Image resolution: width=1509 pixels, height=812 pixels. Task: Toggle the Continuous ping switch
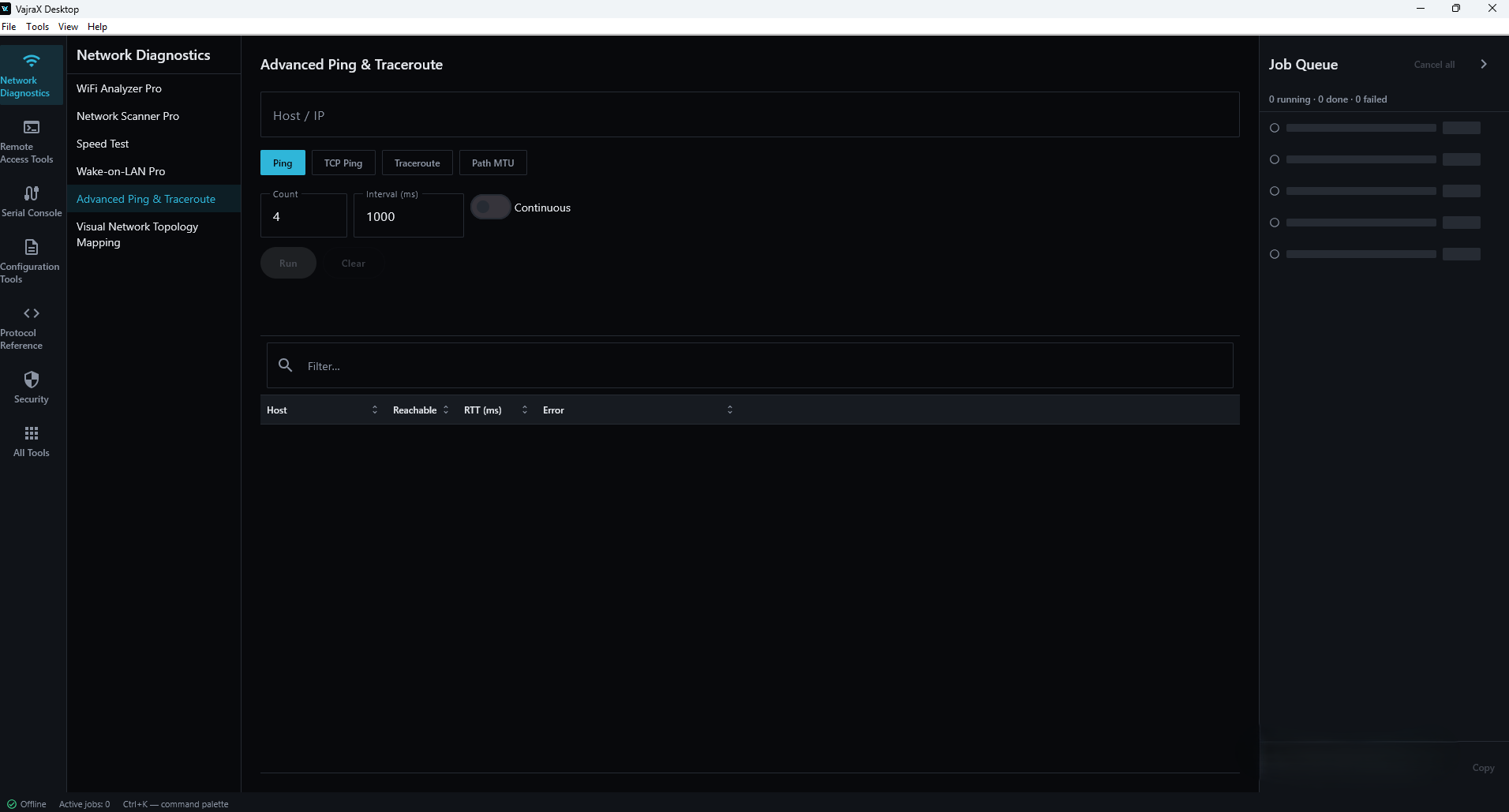[x=491, y=207]
